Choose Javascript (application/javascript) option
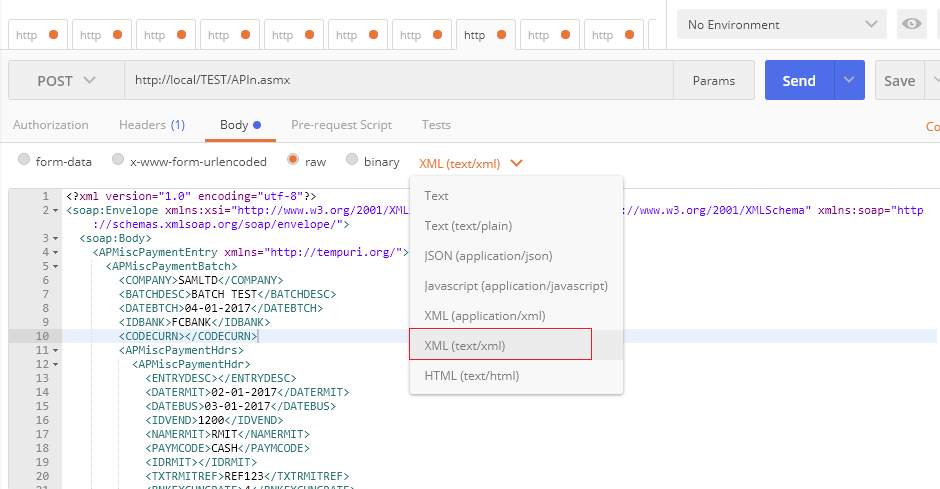Image resolution: width=940 pixels, height=489 pixels. [516, 285]
